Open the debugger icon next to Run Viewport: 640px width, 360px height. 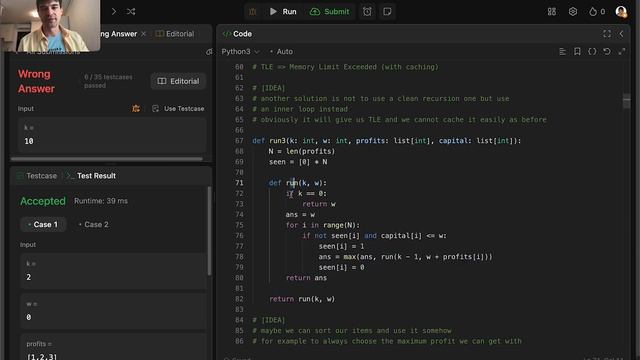pyautogui.click(x=253, y=11)
